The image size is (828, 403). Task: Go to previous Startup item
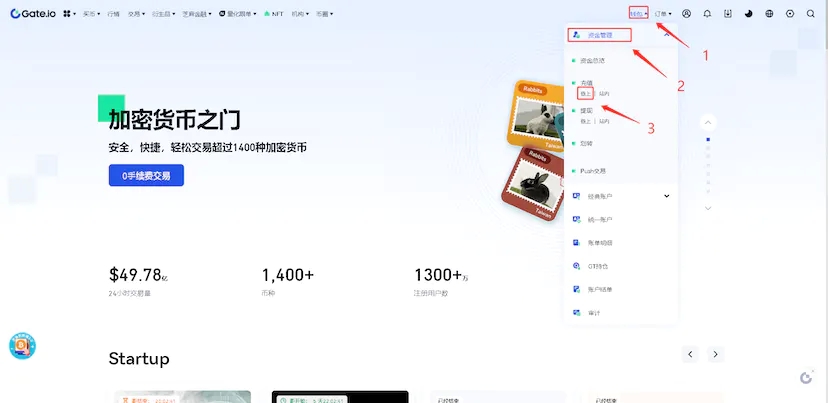(690, 354)
